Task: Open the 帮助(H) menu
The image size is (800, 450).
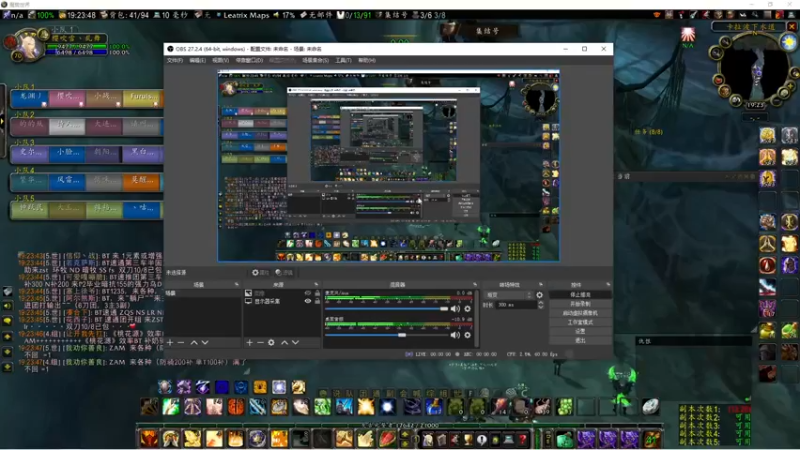Action: pyautogui.click(x=366, y=60)
